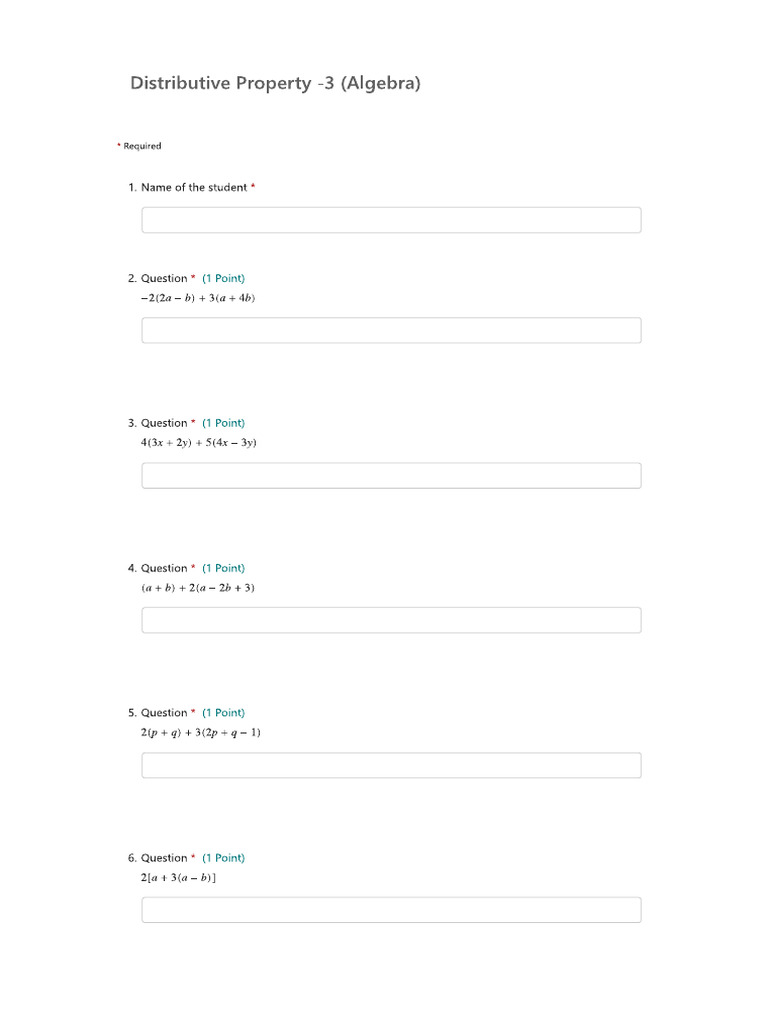The width and height of the screenshot is (768, 1024).
Task: Click the (1 Point) text beside question 2
Action: (x=223, y=278)
